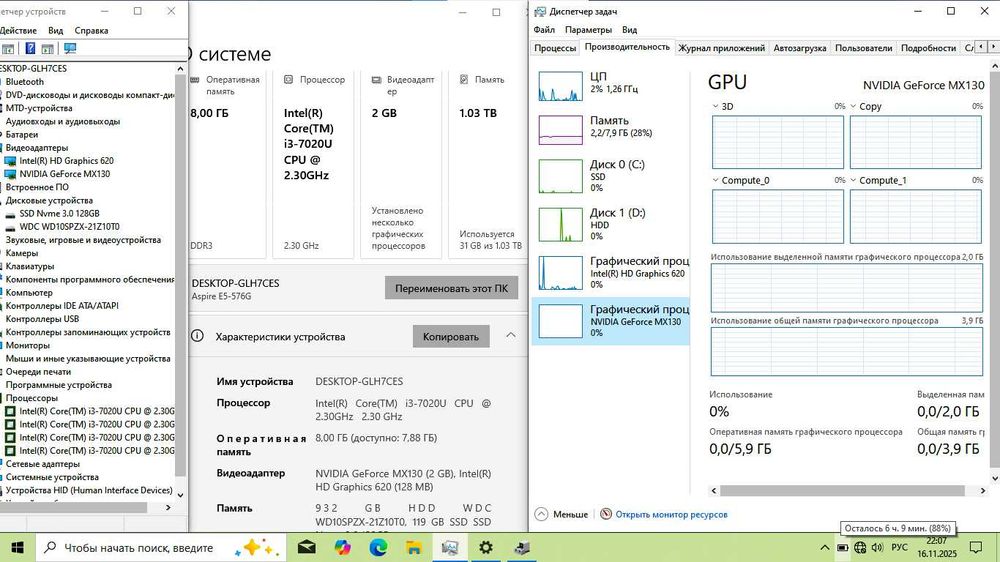1000x562 pixels.
Task: Open the notification center icon
Action: click(976, 547)
